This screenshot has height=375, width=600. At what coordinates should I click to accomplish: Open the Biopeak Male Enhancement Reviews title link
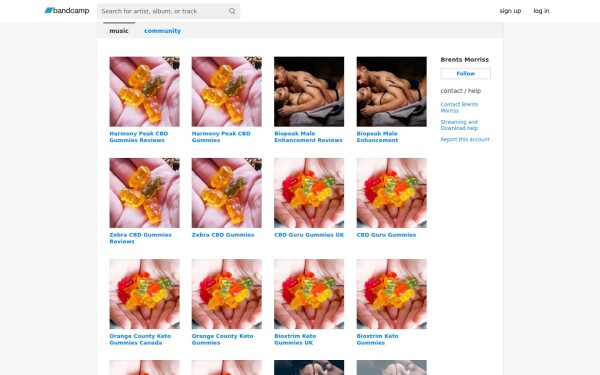click(308, 137)
